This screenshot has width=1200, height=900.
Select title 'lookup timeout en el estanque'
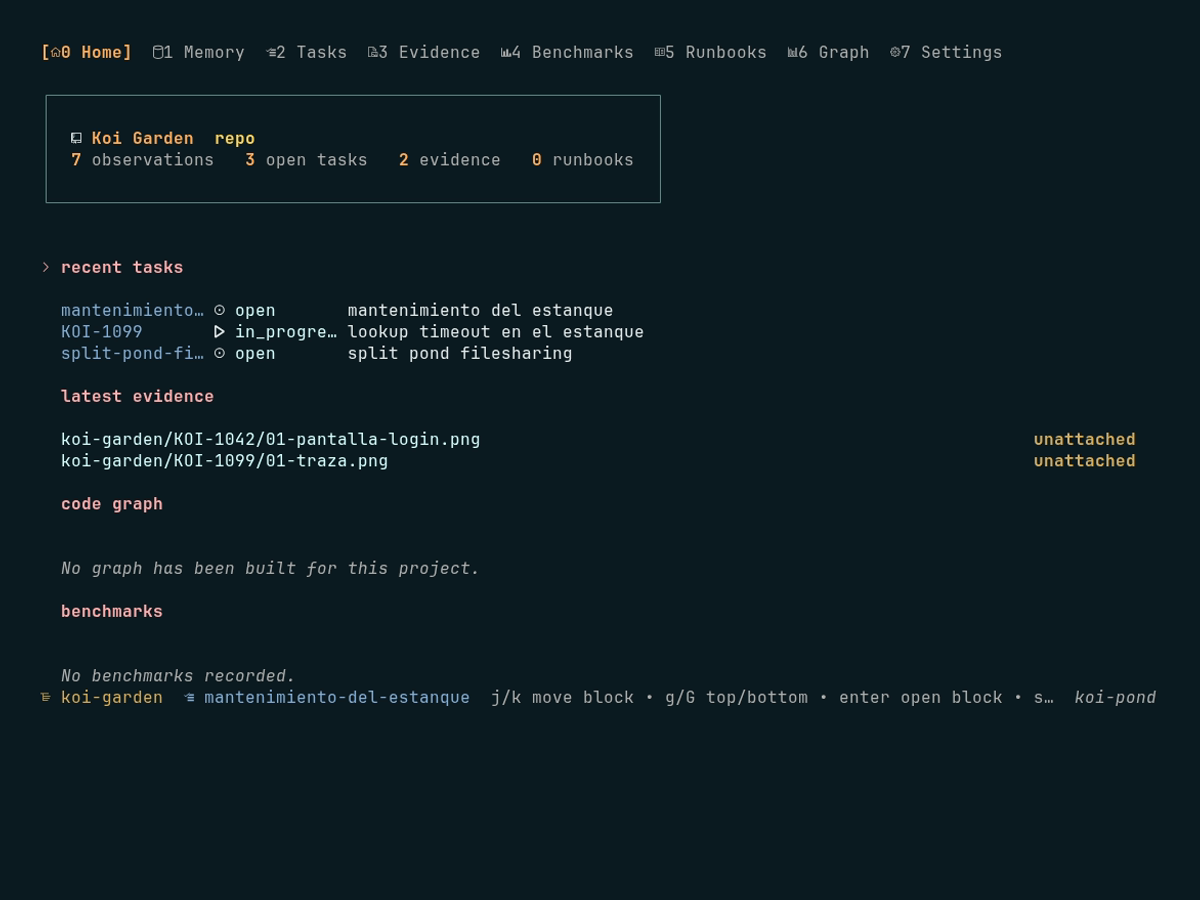[x=495, y=332]
